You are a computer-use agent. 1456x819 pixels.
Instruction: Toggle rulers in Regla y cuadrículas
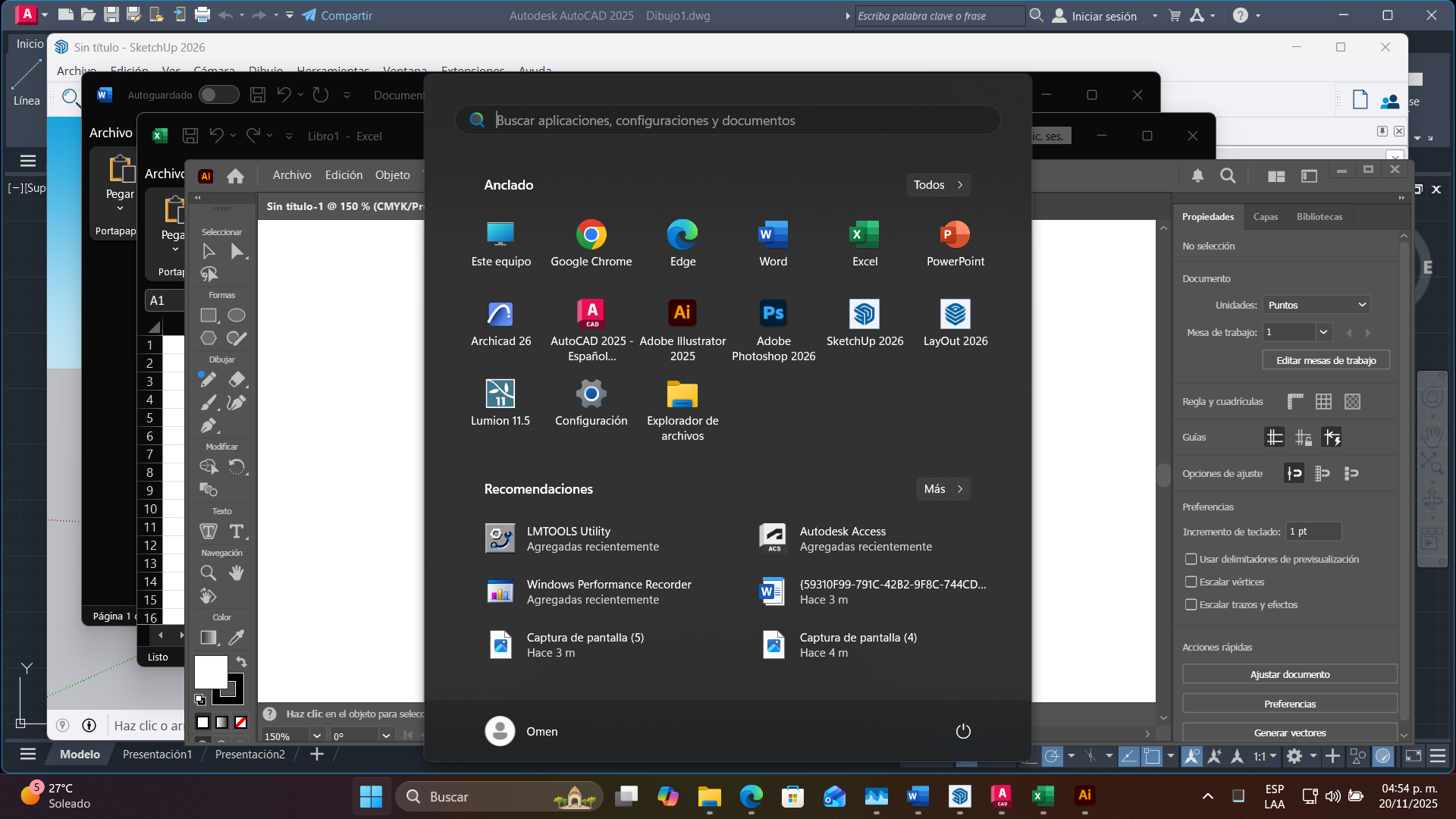pos(1295,401)
